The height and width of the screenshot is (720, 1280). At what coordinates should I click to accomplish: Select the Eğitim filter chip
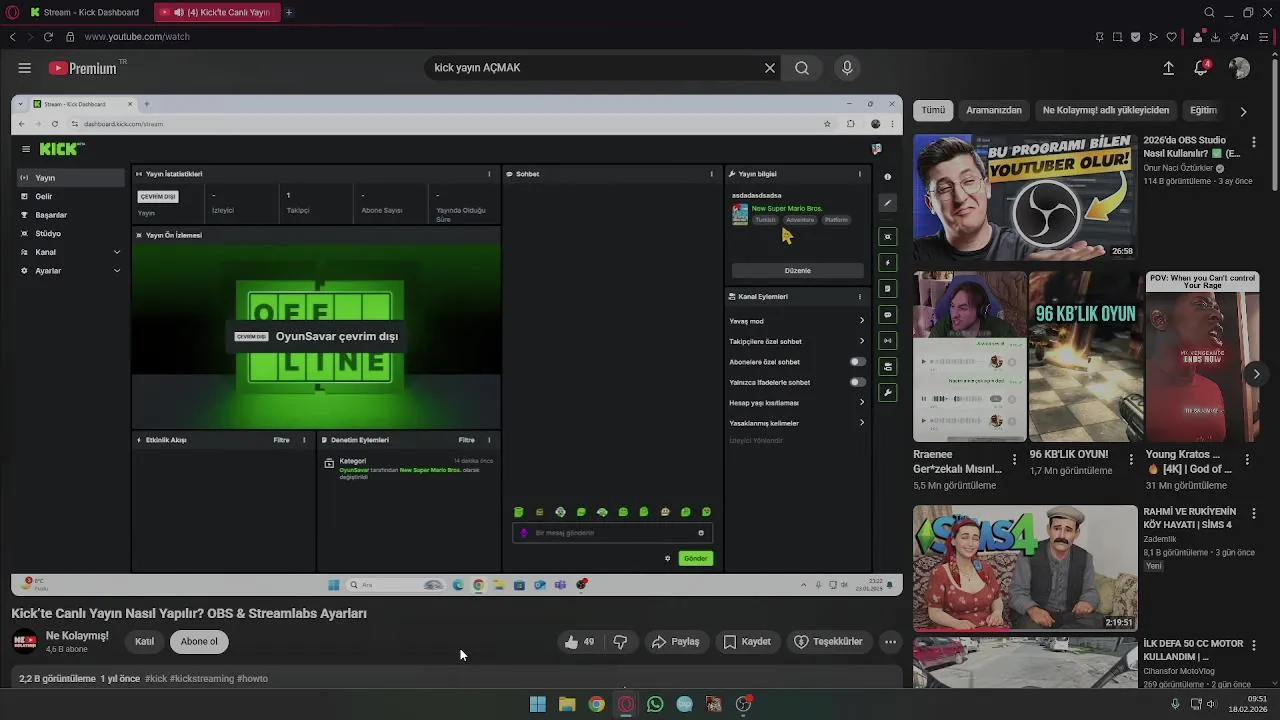[1203, 110]
